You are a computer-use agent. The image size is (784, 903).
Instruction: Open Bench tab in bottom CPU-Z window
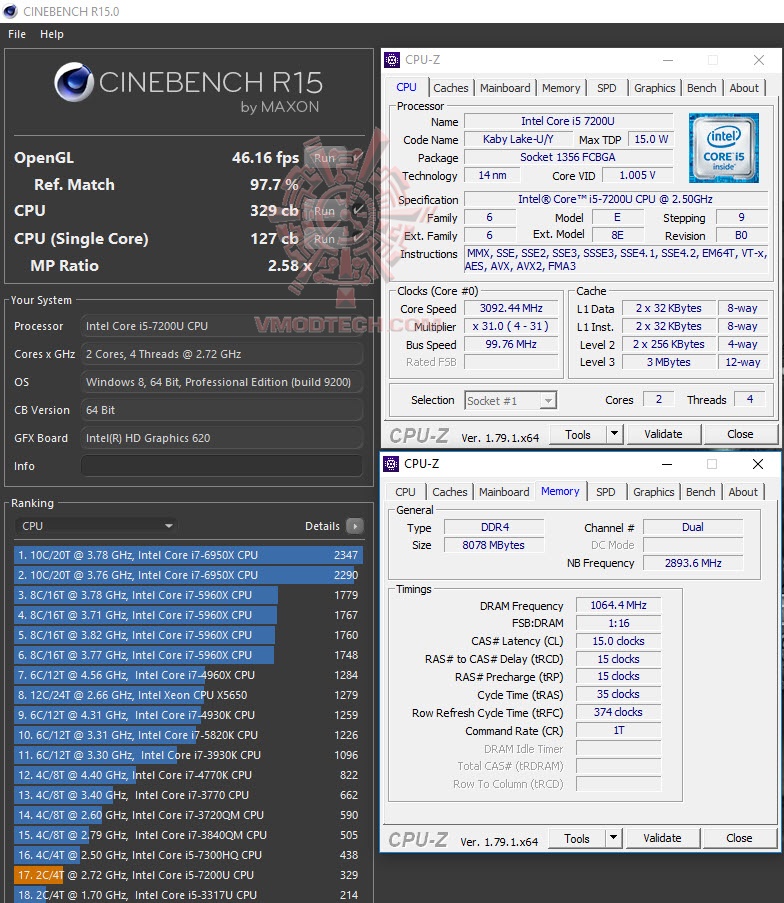(700, 492)
